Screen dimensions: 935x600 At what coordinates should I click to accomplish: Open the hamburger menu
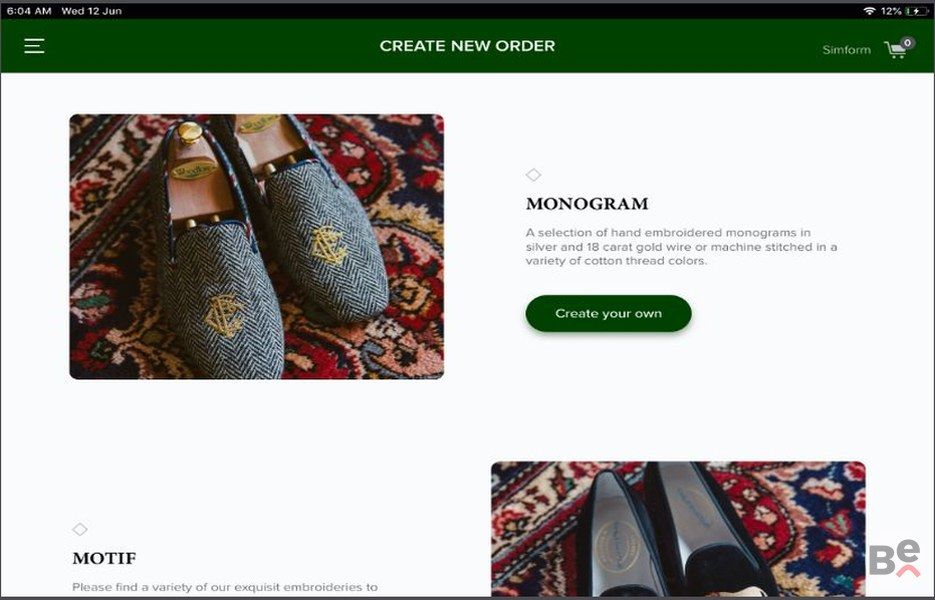34,46
